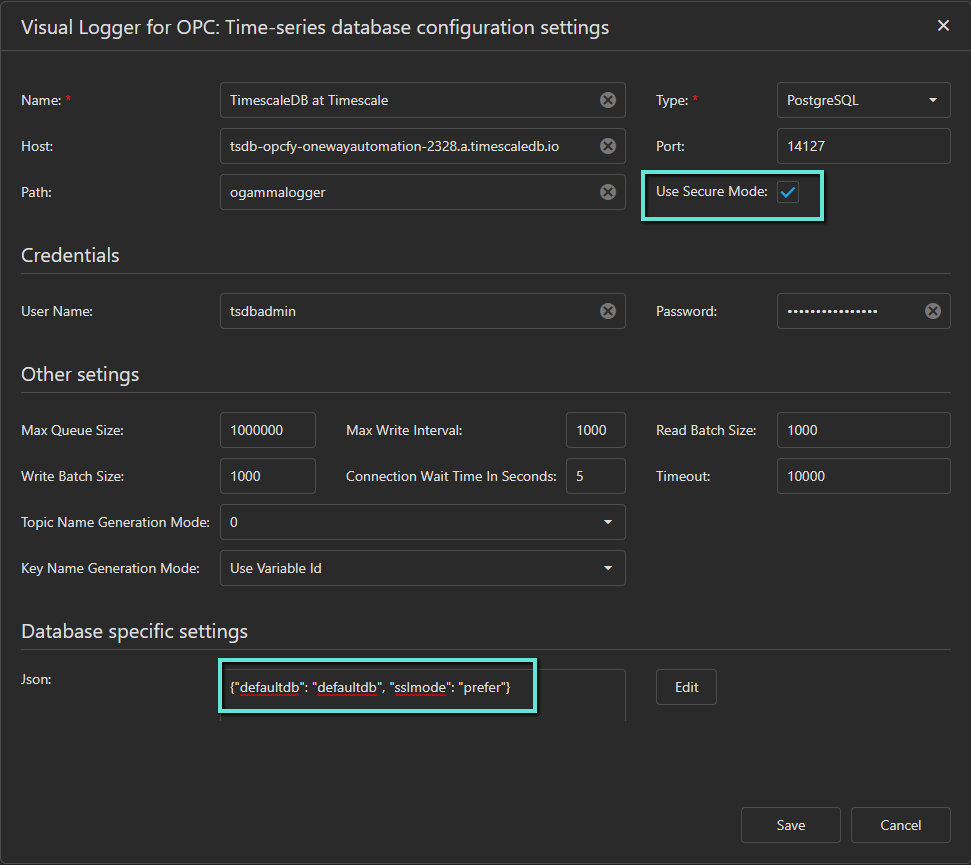
Task: Clear the Password field with X icon
Action: point(932,311)
